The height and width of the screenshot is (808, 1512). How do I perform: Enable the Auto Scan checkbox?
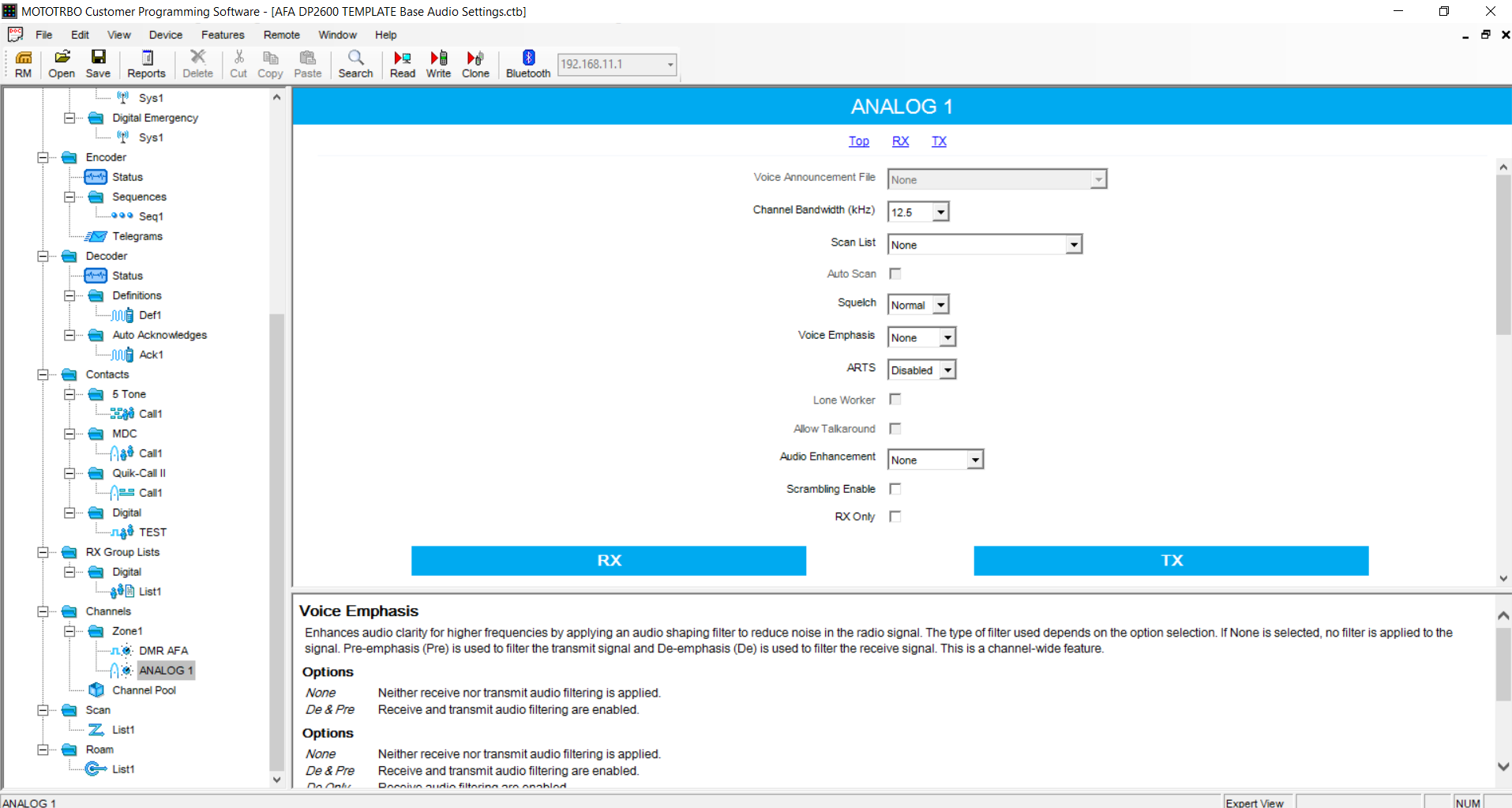[x=895, y=273]
